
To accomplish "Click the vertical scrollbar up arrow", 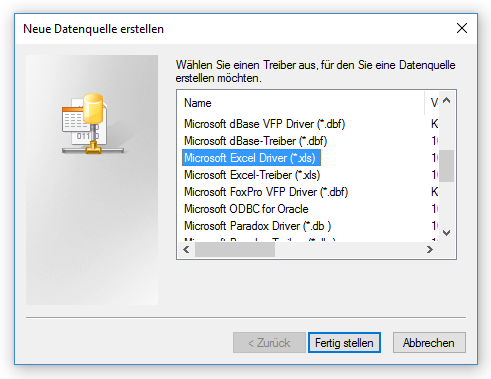I will pyautogui.click(x=447, y=100).
